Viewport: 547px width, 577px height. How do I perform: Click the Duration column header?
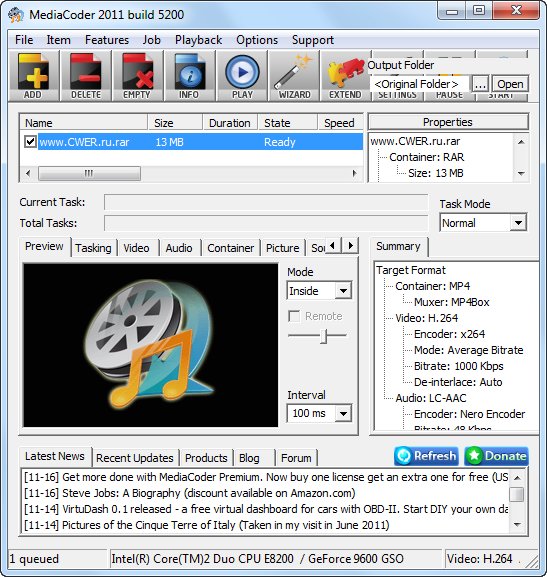(x=230, y=123)
